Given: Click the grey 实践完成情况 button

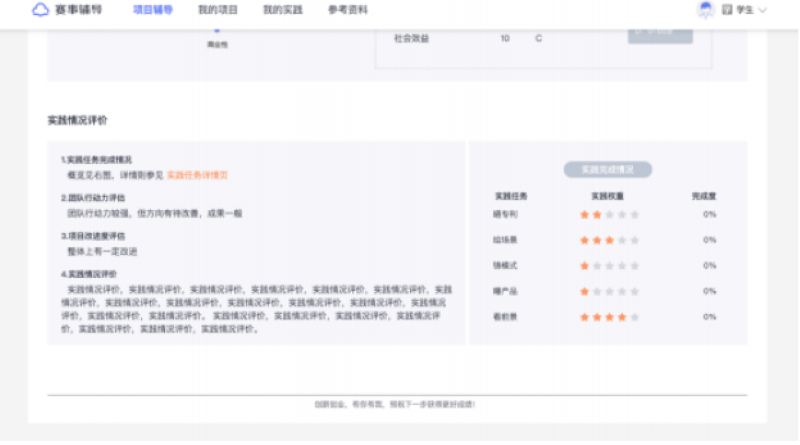Looking at the screenshot, I should 608,170.
